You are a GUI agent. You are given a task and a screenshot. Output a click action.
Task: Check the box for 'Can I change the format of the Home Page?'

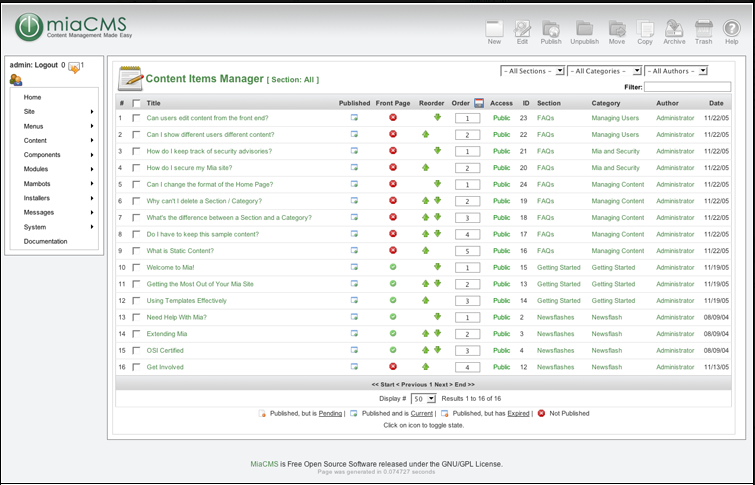click(x=136, y=184)
